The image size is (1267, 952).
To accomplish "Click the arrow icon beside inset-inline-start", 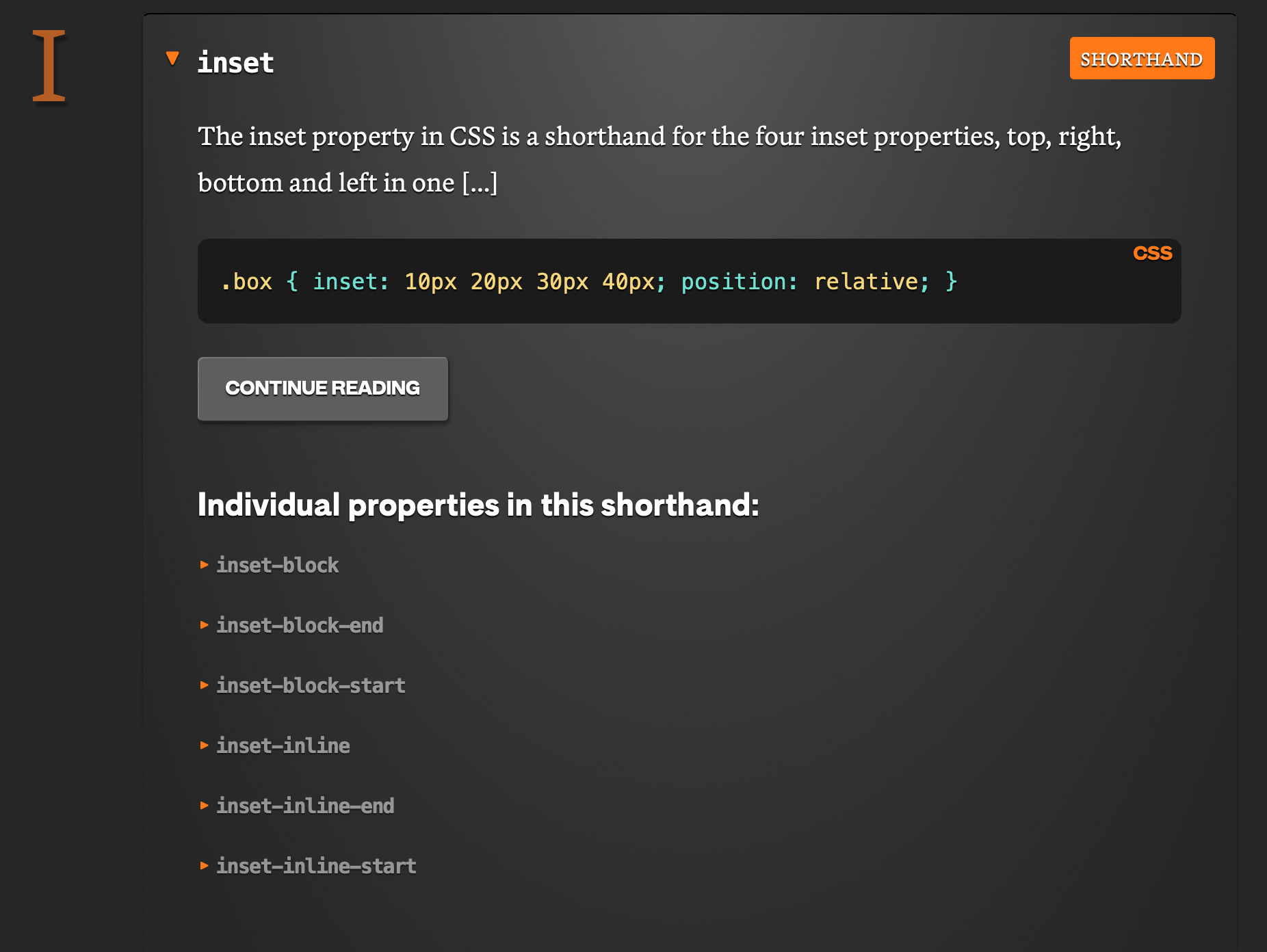I will pyautogui.click(x=204, y=866).
